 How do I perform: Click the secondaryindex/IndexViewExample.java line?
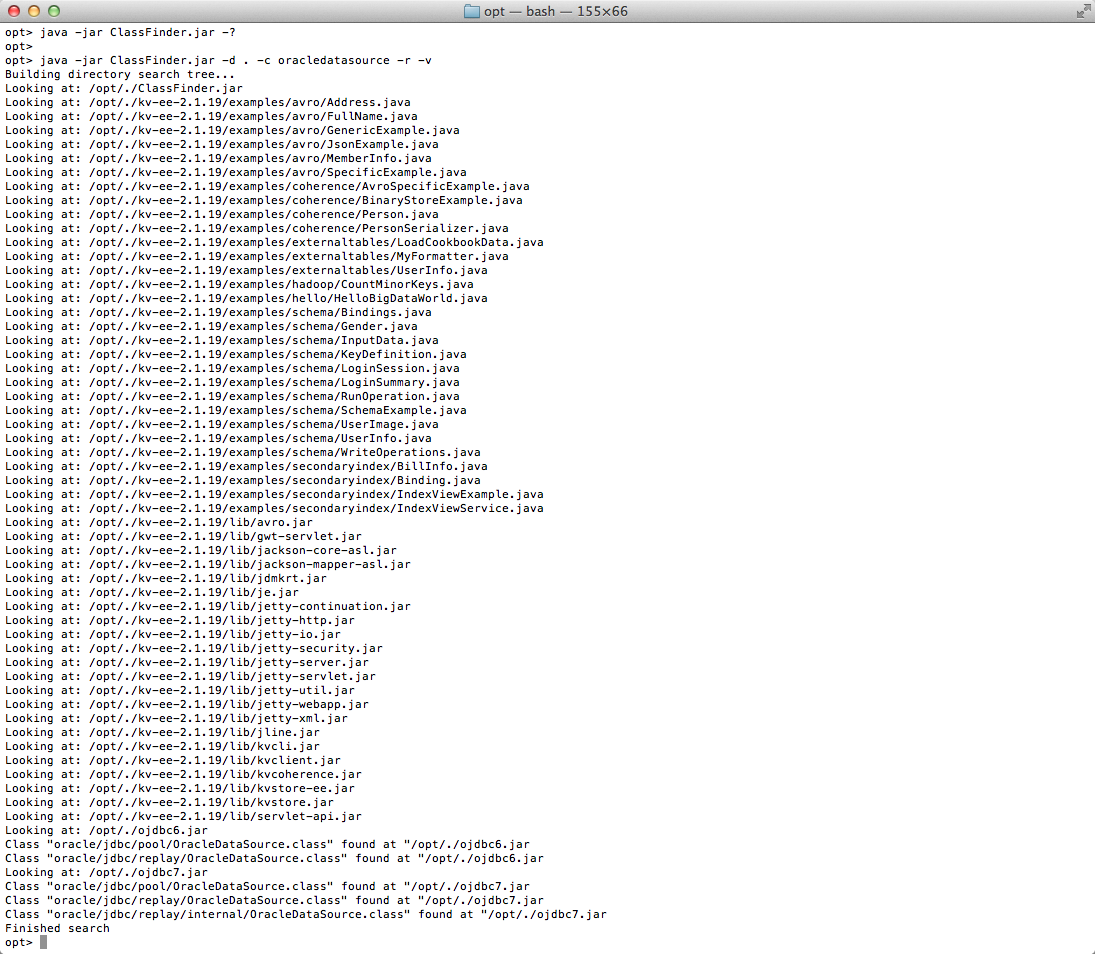tap(274, 494)
